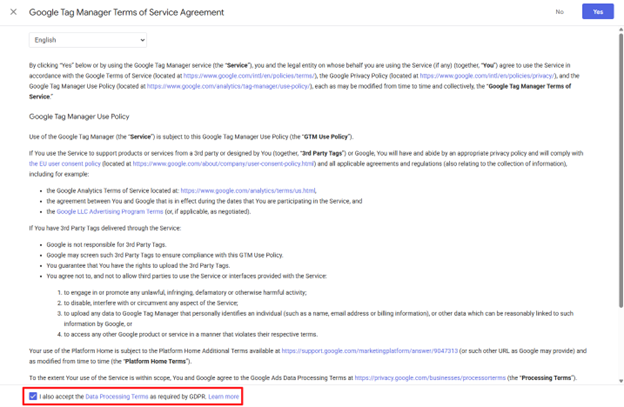Screen dimensions: 624x407
Task: Open the businesses processorterms privacy link
Action: coord(430,378)
